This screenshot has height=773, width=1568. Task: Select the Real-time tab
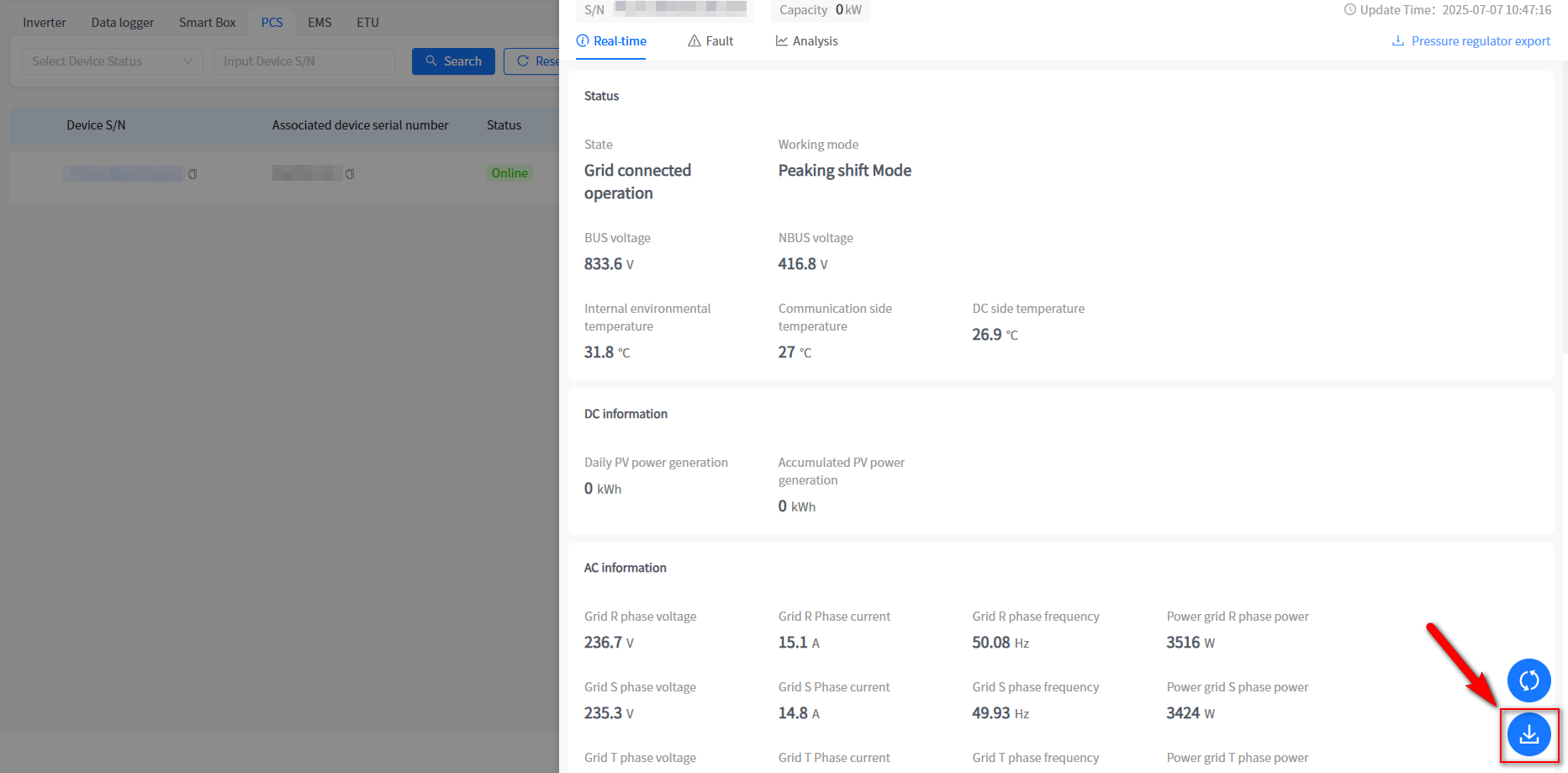pos(611,41)
